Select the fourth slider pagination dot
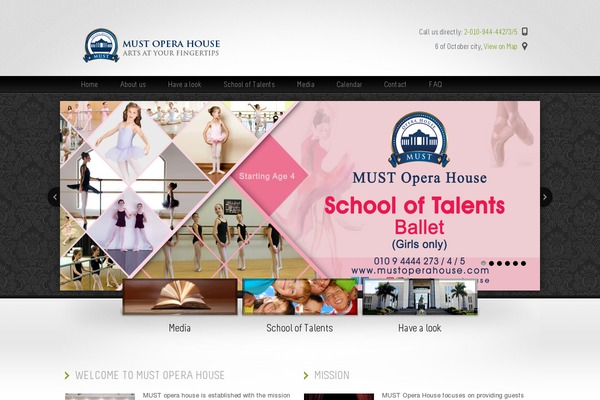This screenshot has width=600, height=400. pos(507,263)
